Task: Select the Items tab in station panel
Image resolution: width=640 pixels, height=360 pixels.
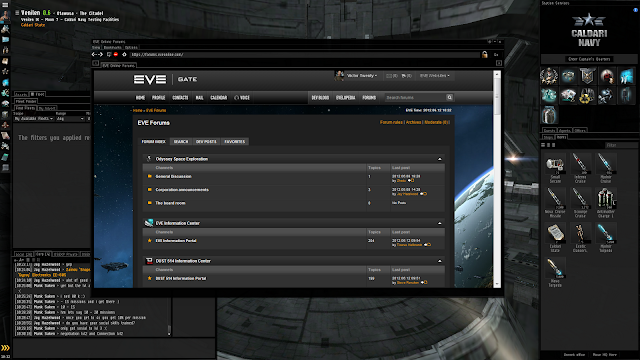Action: 562,137
